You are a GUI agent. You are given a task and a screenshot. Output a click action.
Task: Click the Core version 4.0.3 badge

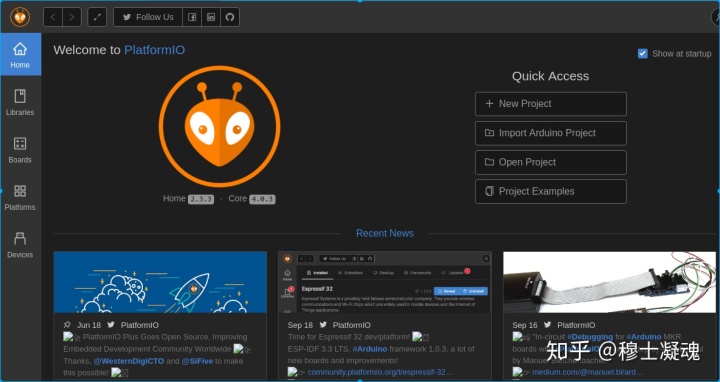click(x=262, y=199)
